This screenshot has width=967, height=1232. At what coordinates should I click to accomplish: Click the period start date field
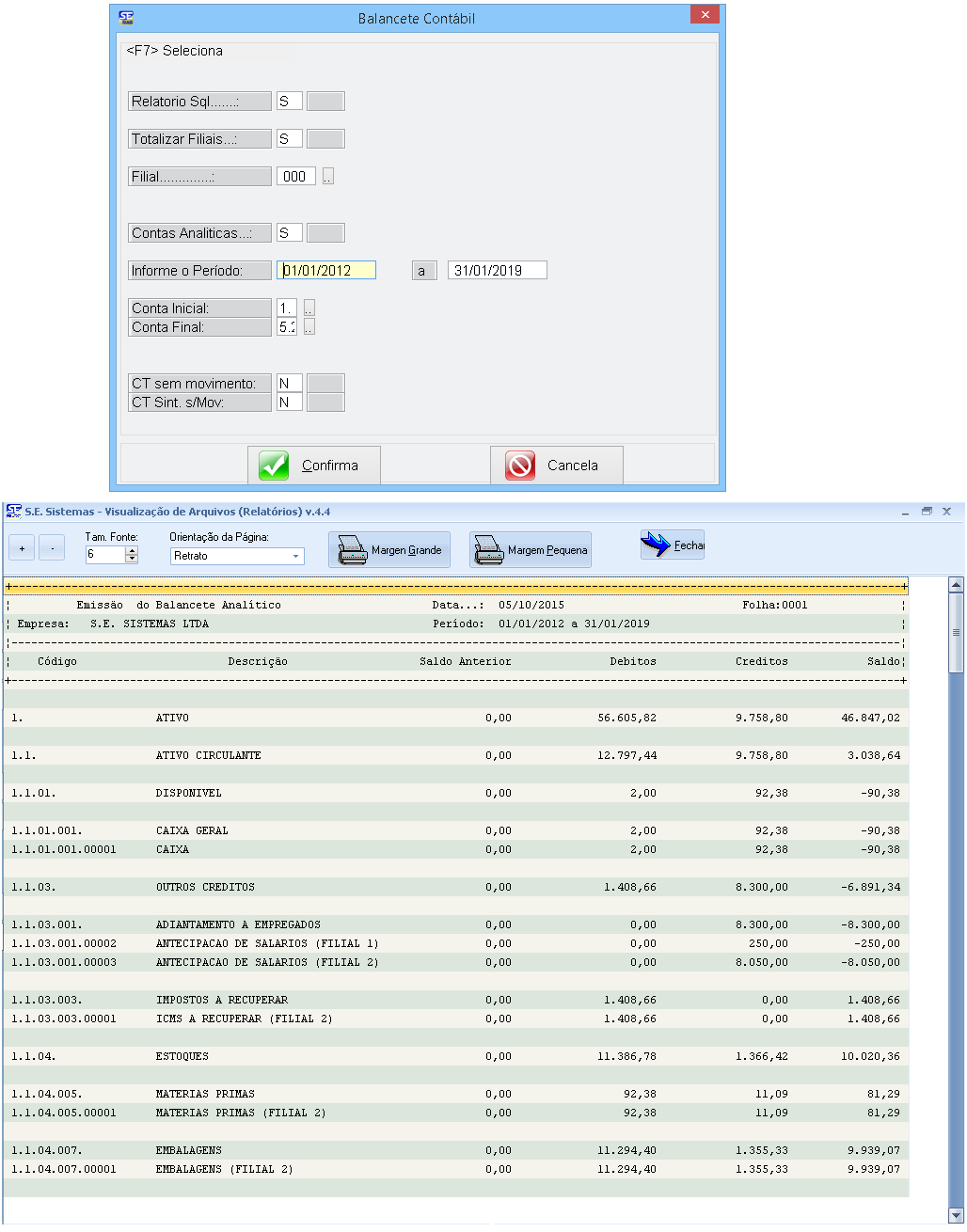326,271
